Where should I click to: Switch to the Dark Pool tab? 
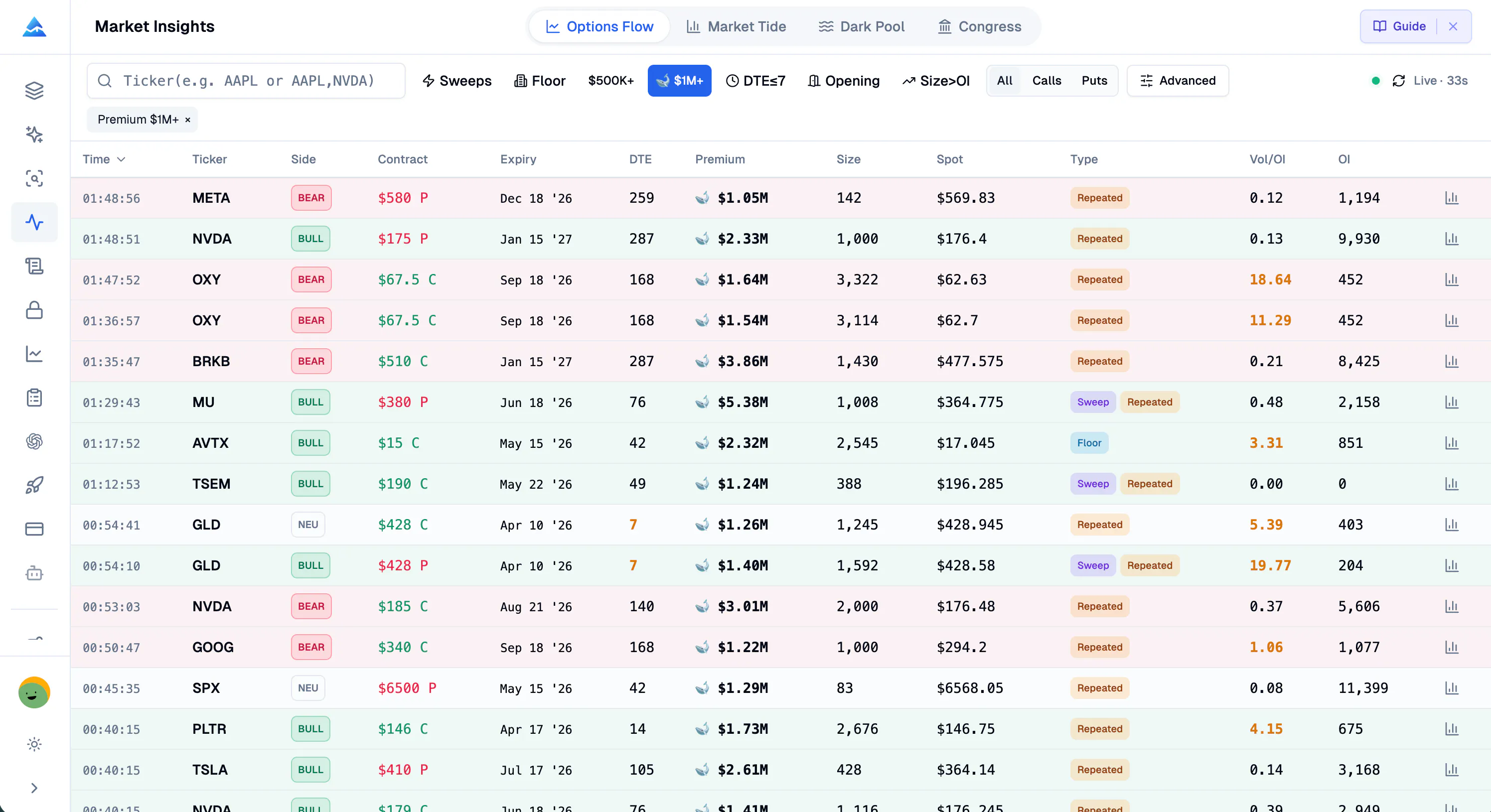[861, 26]
